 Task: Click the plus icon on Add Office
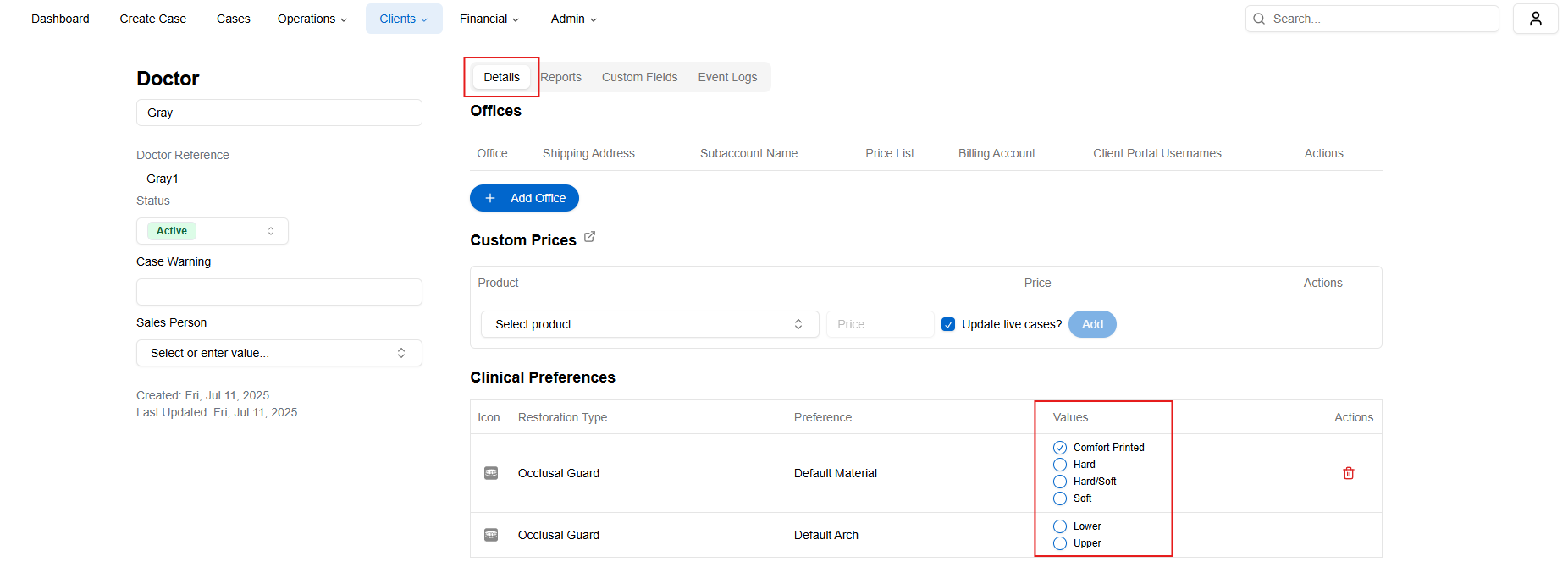tap(489, 198)
